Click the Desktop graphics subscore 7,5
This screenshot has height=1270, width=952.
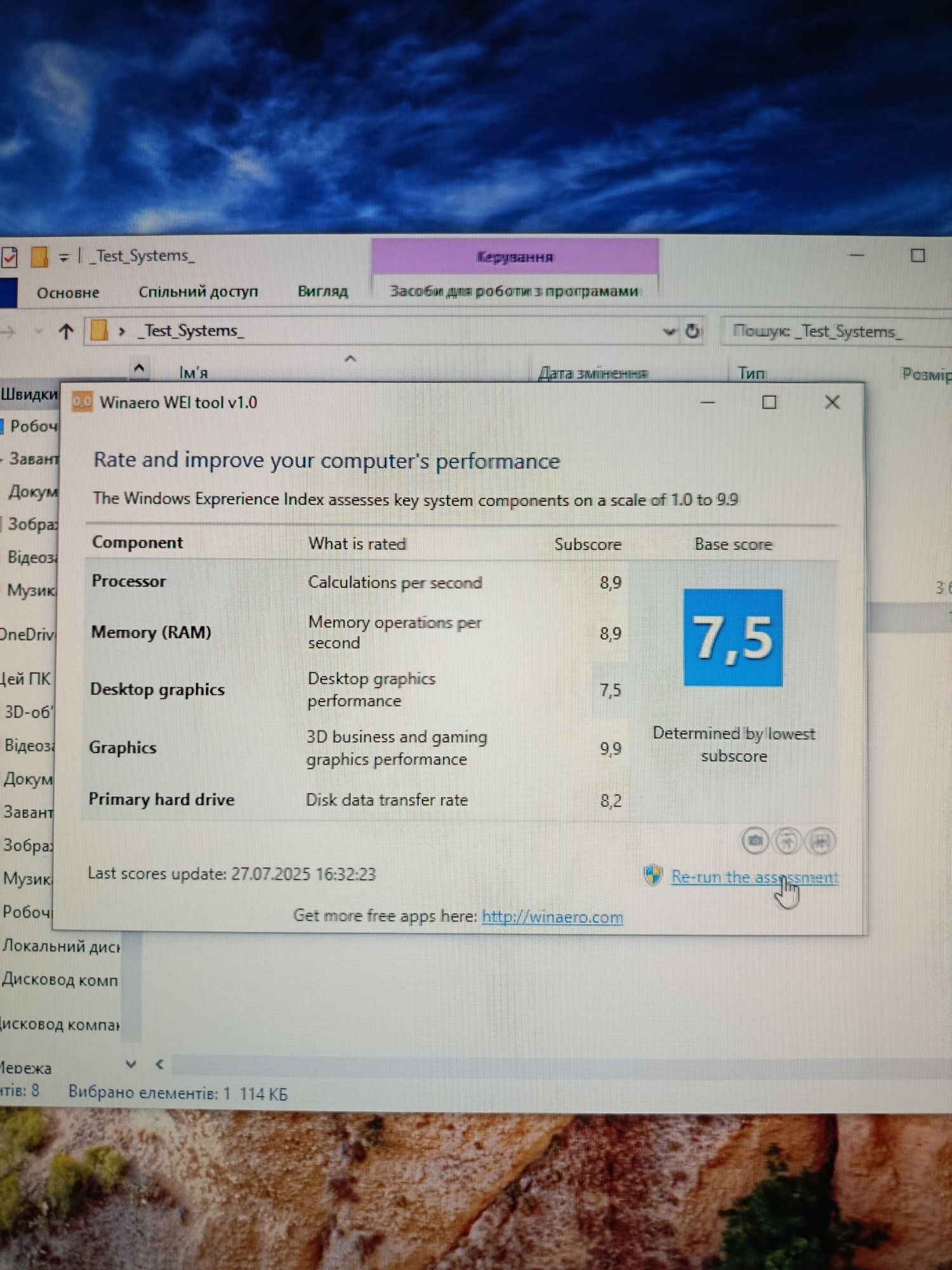(611, 690)
